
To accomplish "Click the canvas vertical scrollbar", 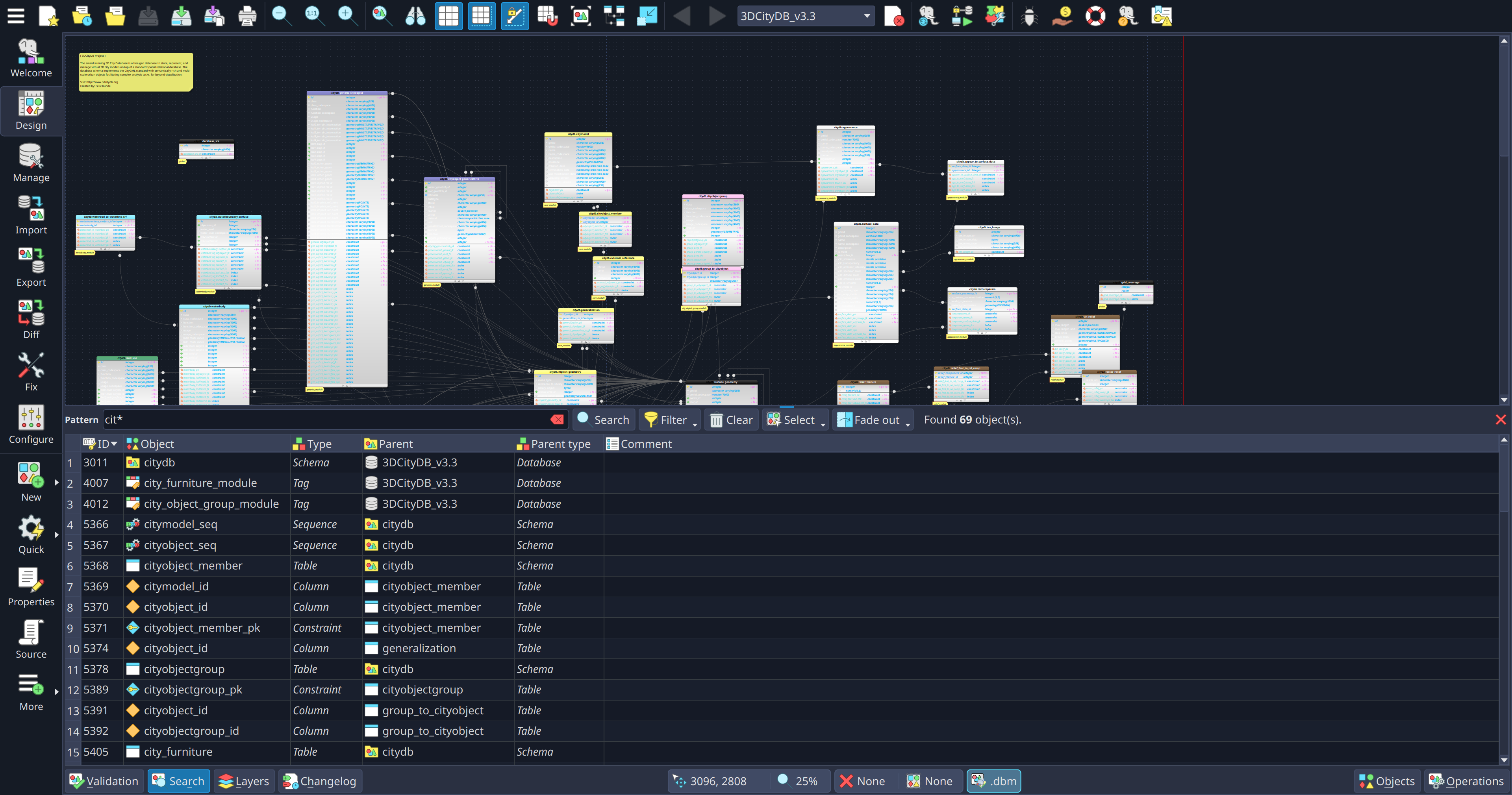I will coord(1505,220).
